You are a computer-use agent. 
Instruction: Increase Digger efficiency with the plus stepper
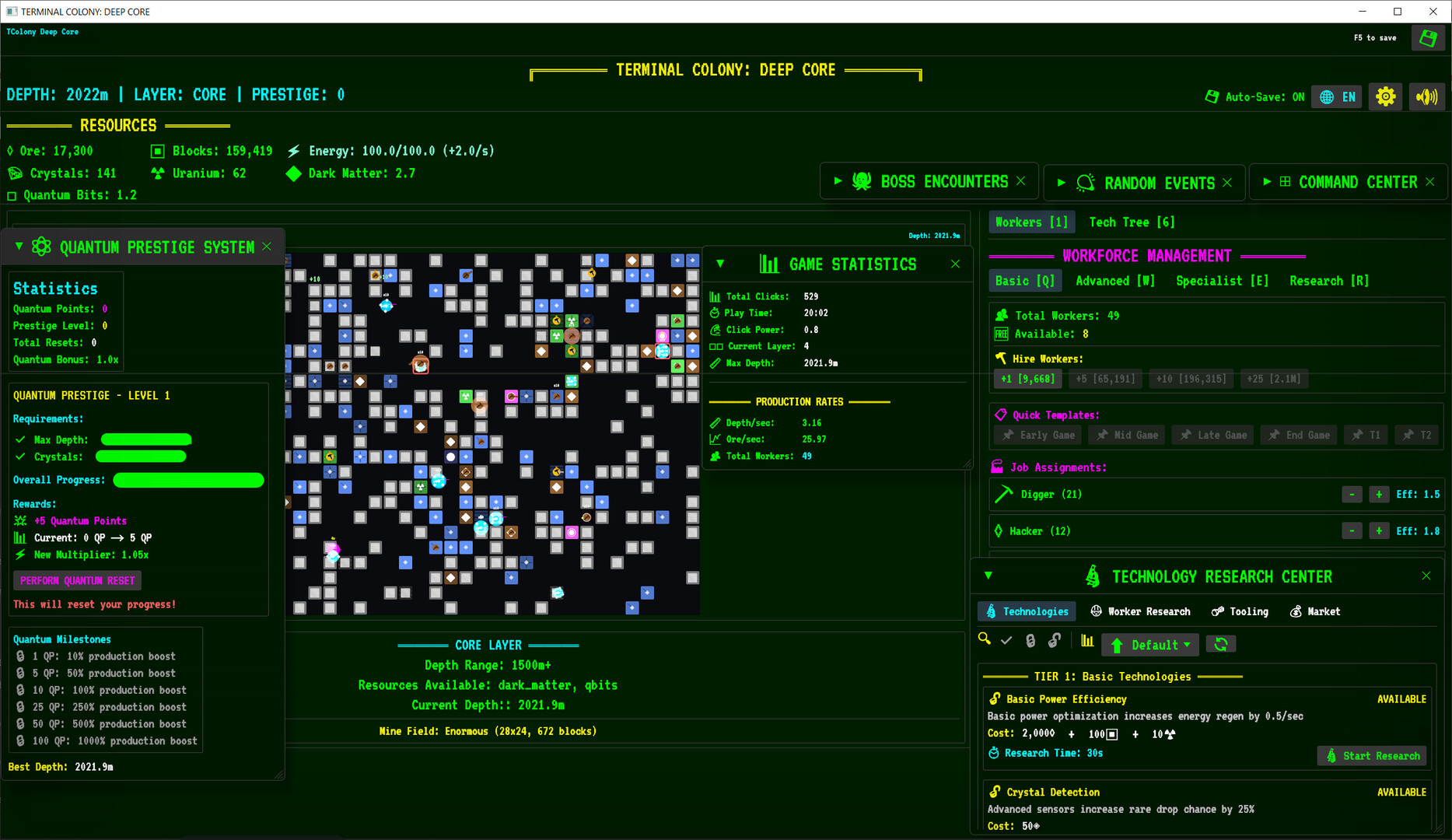pyautogui.click(x=1378, y=494)
